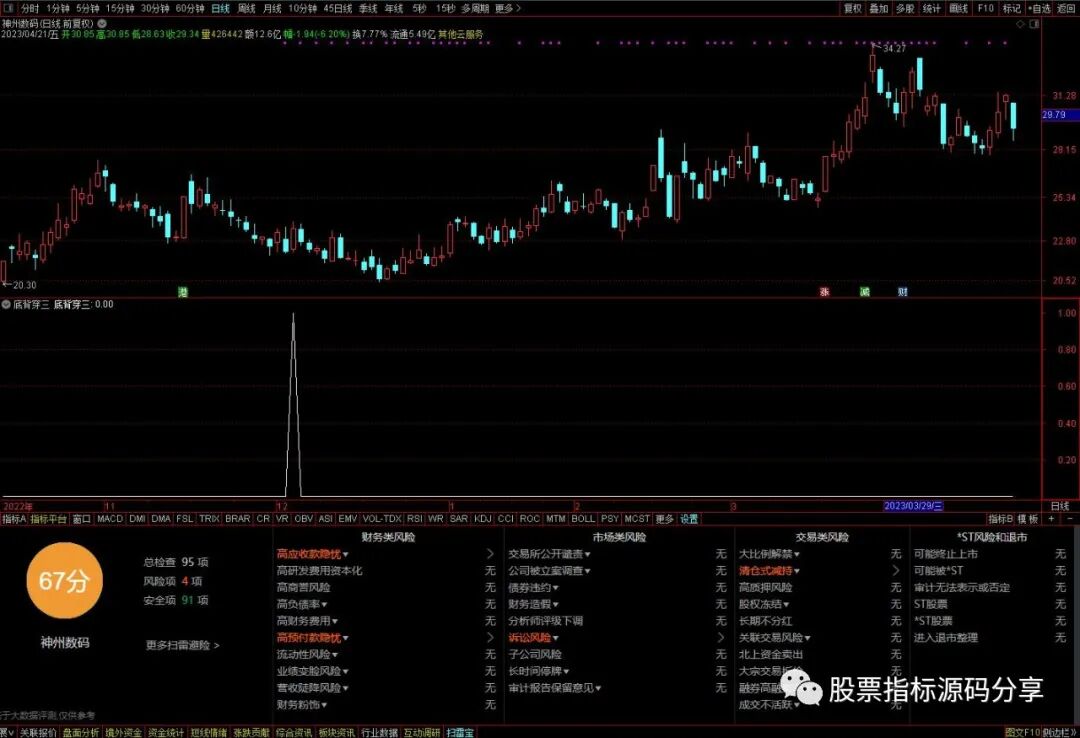Select the KDJ indicator
1080x738 pixels.
coord(483,518)
